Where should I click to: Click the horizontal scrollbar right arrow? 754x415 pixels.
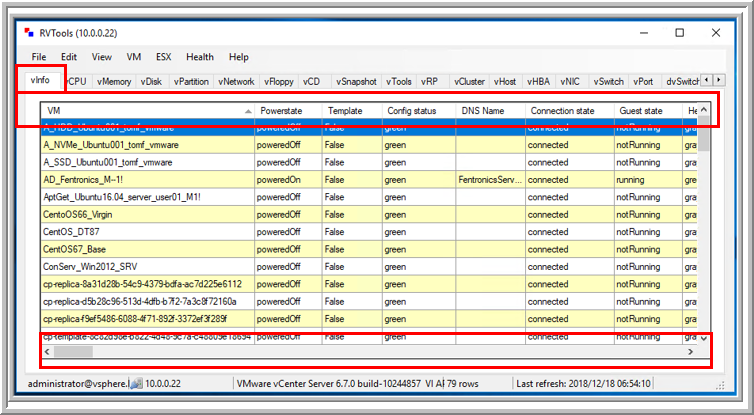(x=688, y=352)
